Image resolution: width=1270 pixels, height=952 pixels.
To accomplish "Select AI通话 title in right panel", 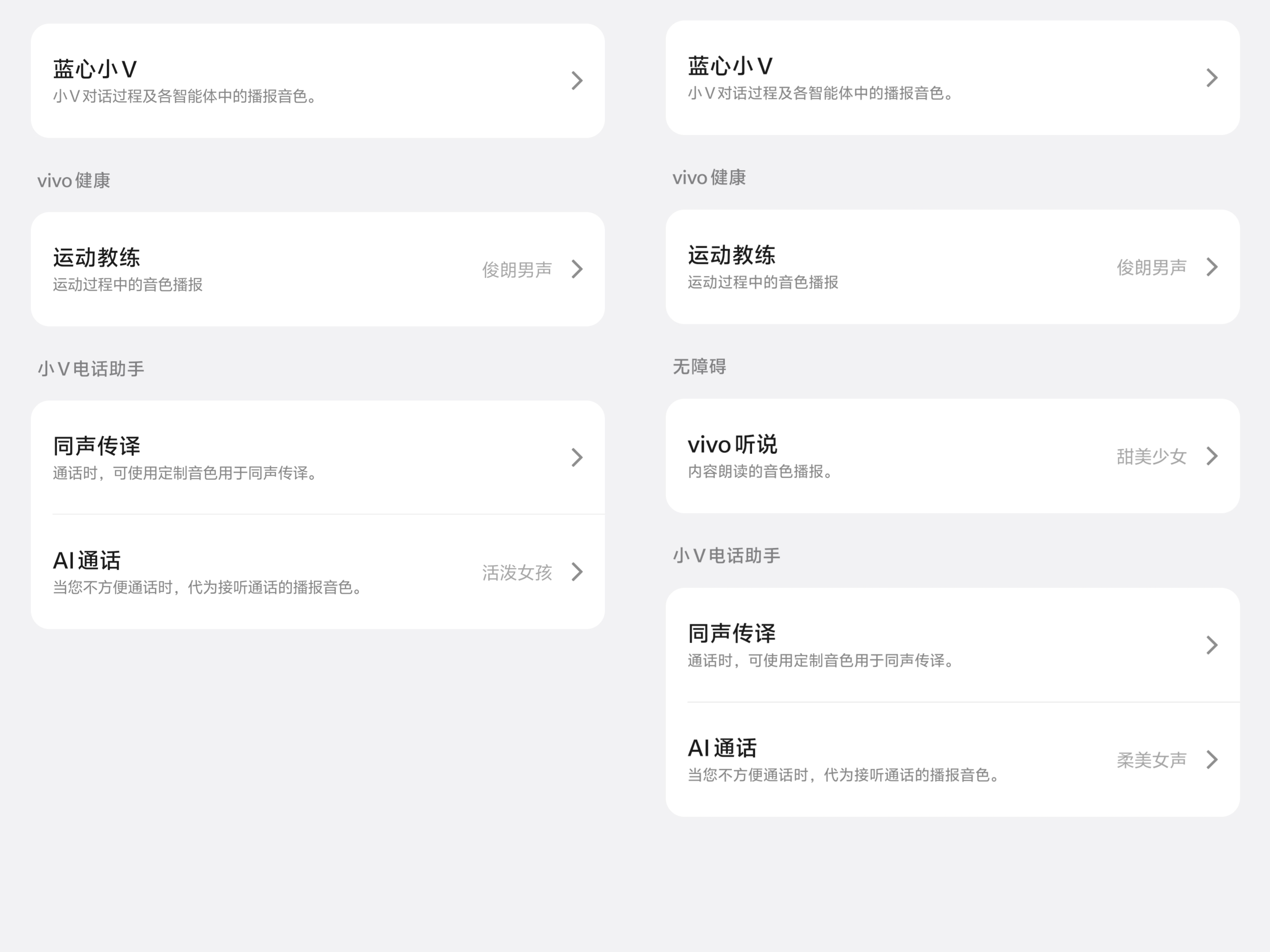I will (x=722, y=748).
